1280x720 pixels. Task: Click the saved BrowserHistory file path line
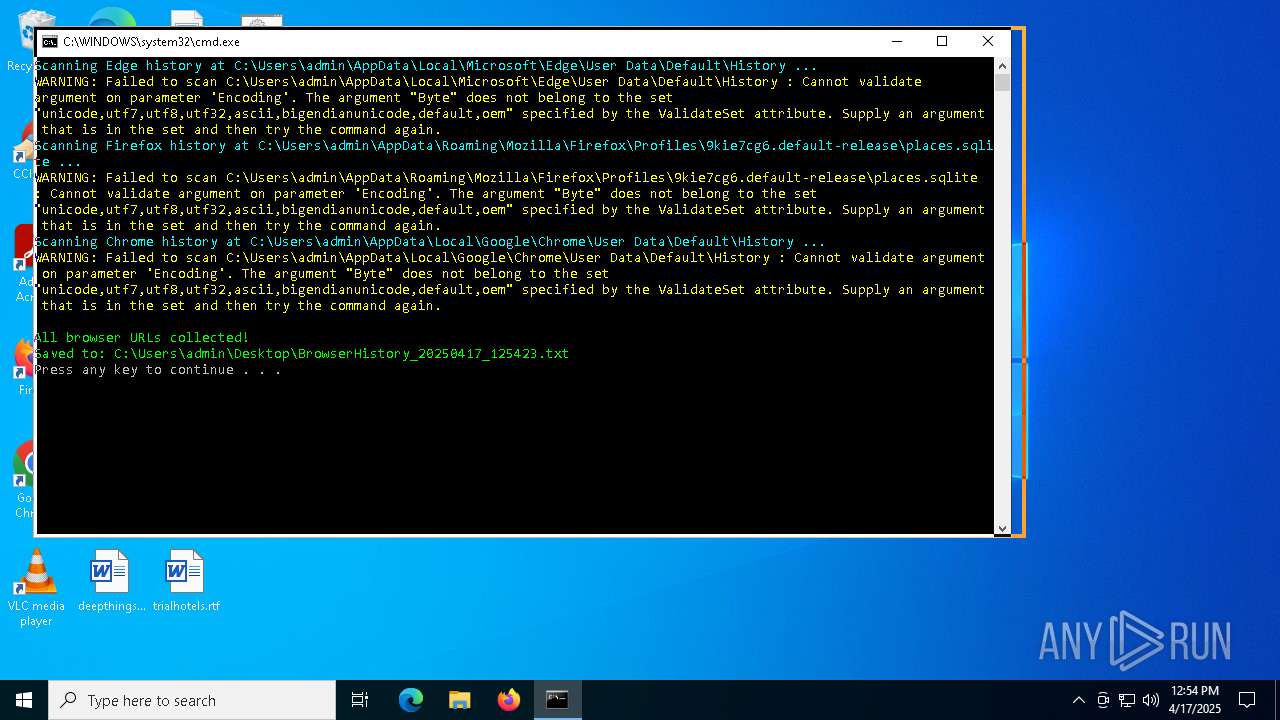tap(301, 354)
